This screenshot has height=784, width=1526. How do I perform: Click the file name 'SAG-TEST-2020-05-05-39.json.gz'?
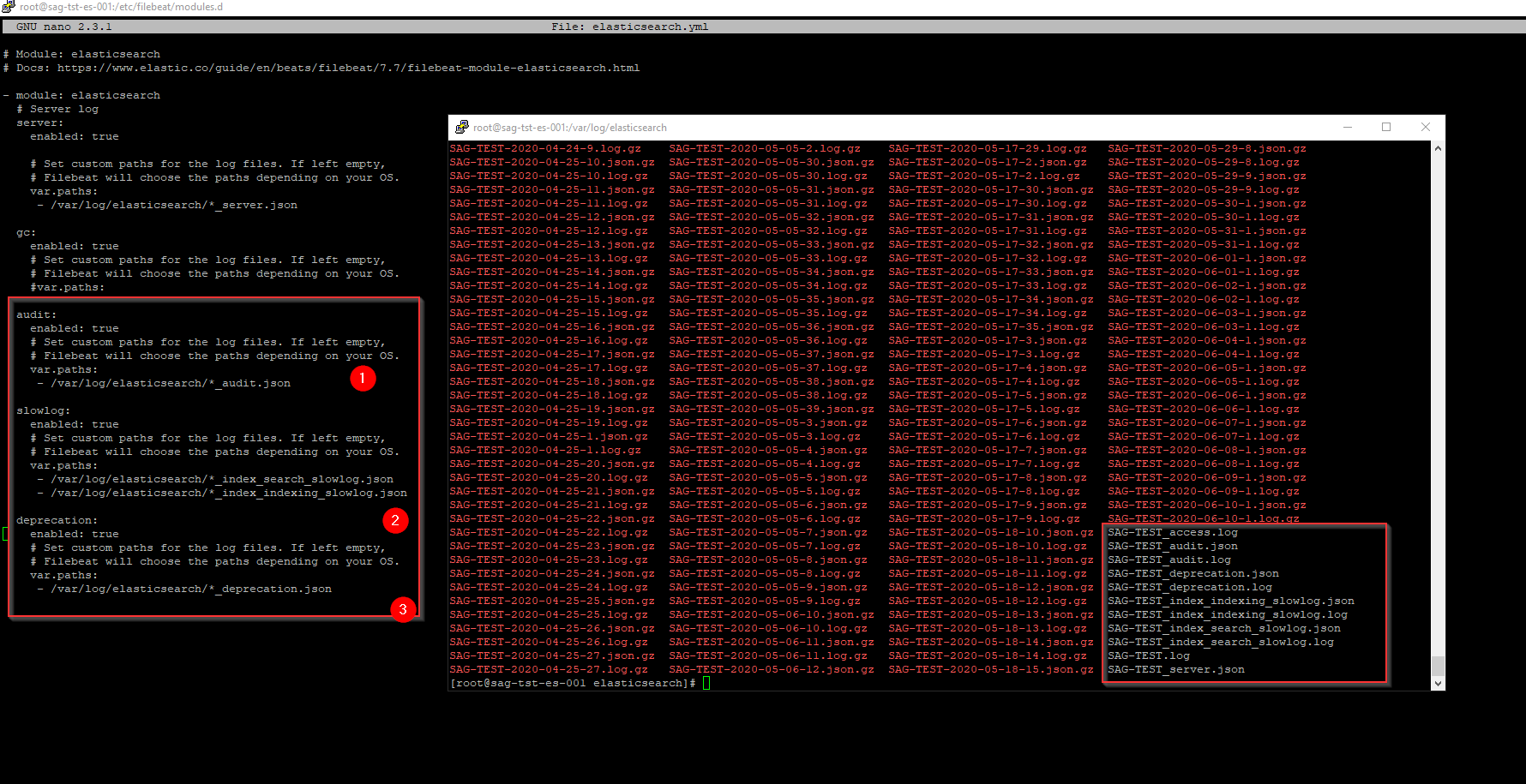(x=772, y=409)
